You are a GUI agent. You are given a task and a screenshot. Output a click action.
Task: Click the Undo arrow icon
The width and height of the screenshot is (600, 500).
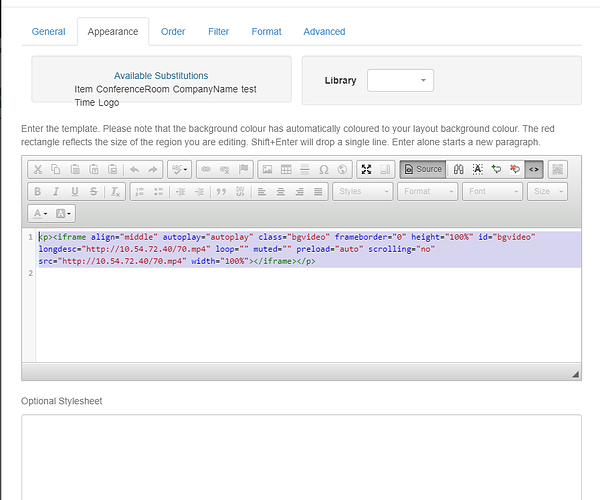(x=134, y=169)
